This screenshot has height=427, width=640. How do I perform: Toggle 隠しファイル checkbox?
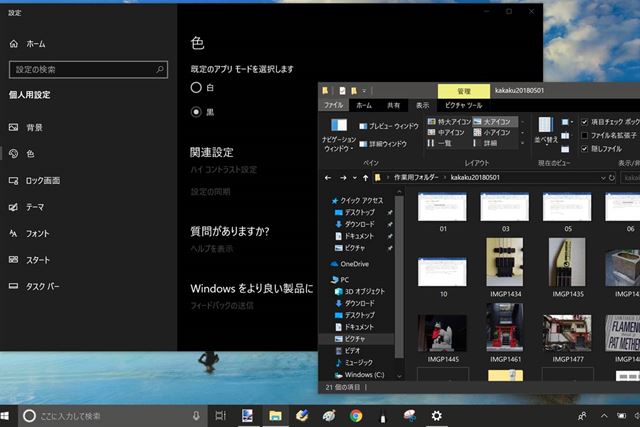pyautogui.click(x=584, y=149)
